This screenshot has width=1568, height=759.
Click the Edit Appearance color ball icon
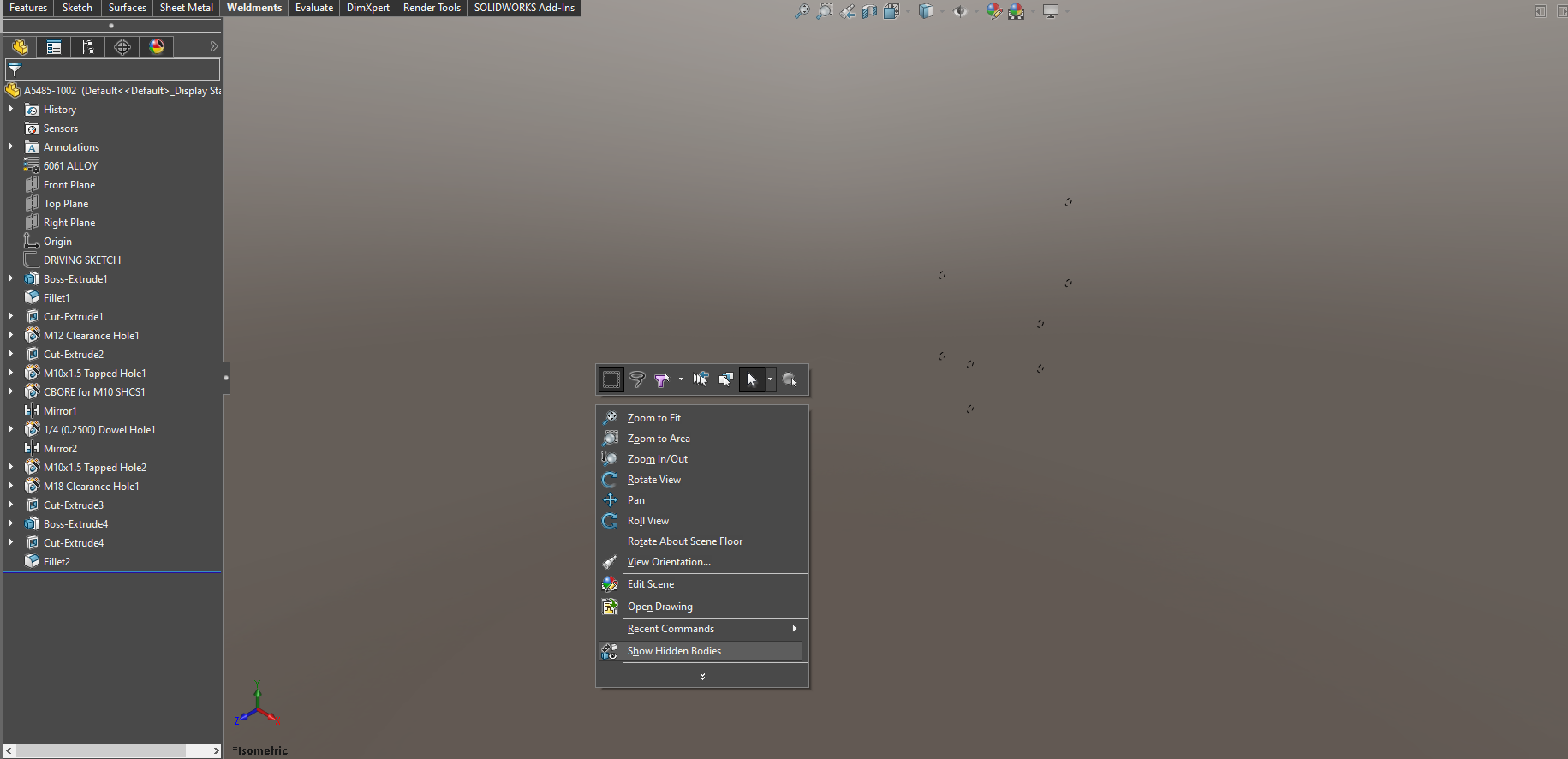(x=993, y=11)
